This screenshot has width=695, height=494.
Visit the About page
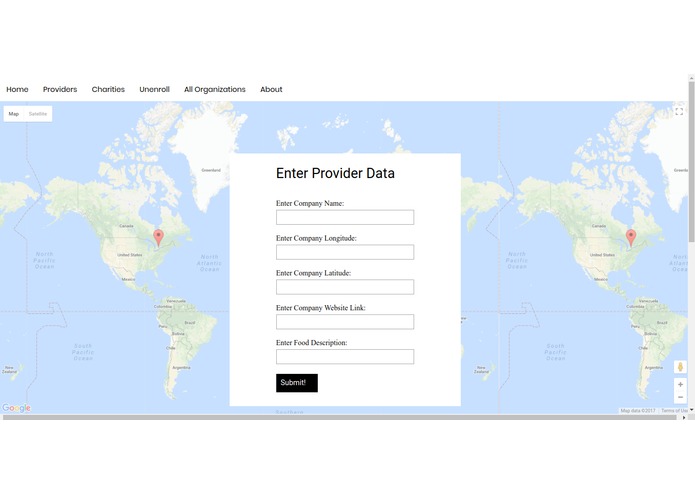click(271, 89)
